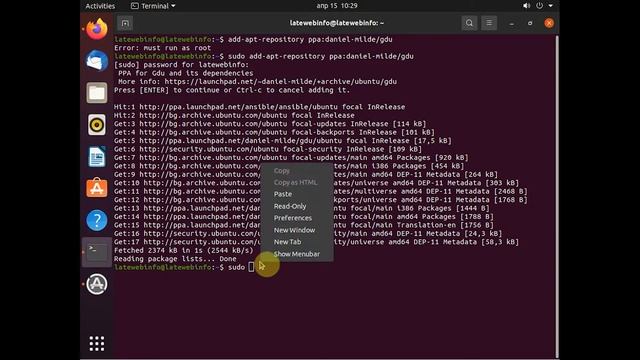Click the 'PPA for Gdu and its dependencies' line
This screenshot has height=360, width=640.
(186, 73)
